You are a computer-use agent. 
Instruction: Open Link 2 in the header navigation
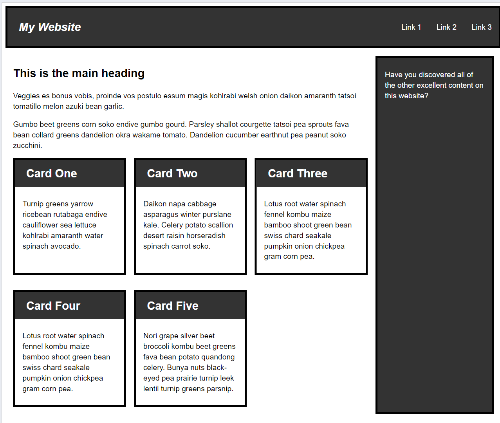[446, 27]
